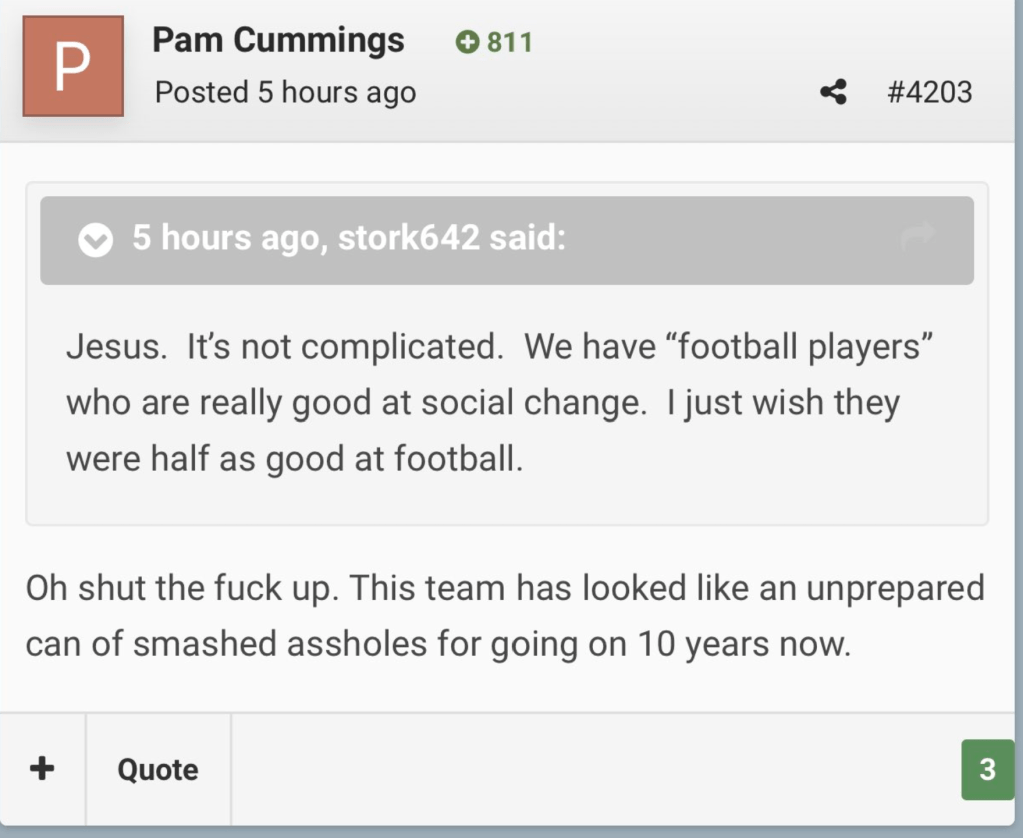Open the green reactions count badge showing 3

click(987, 769)
